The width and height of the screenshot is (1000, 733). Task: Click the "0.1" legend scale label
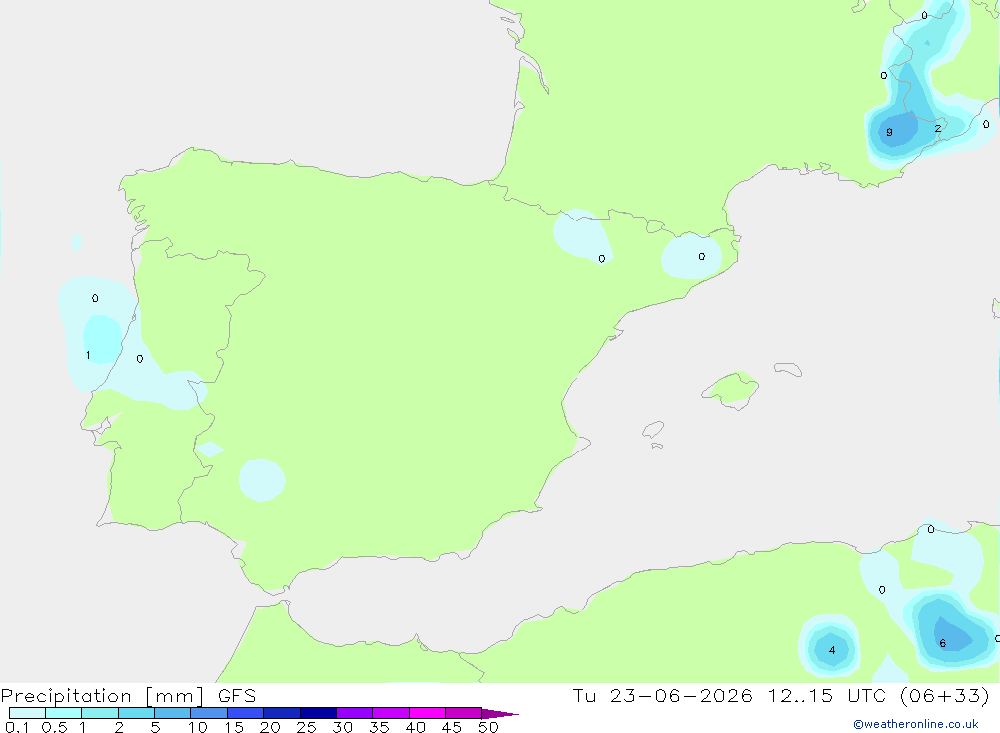click(x=17, y=727)
